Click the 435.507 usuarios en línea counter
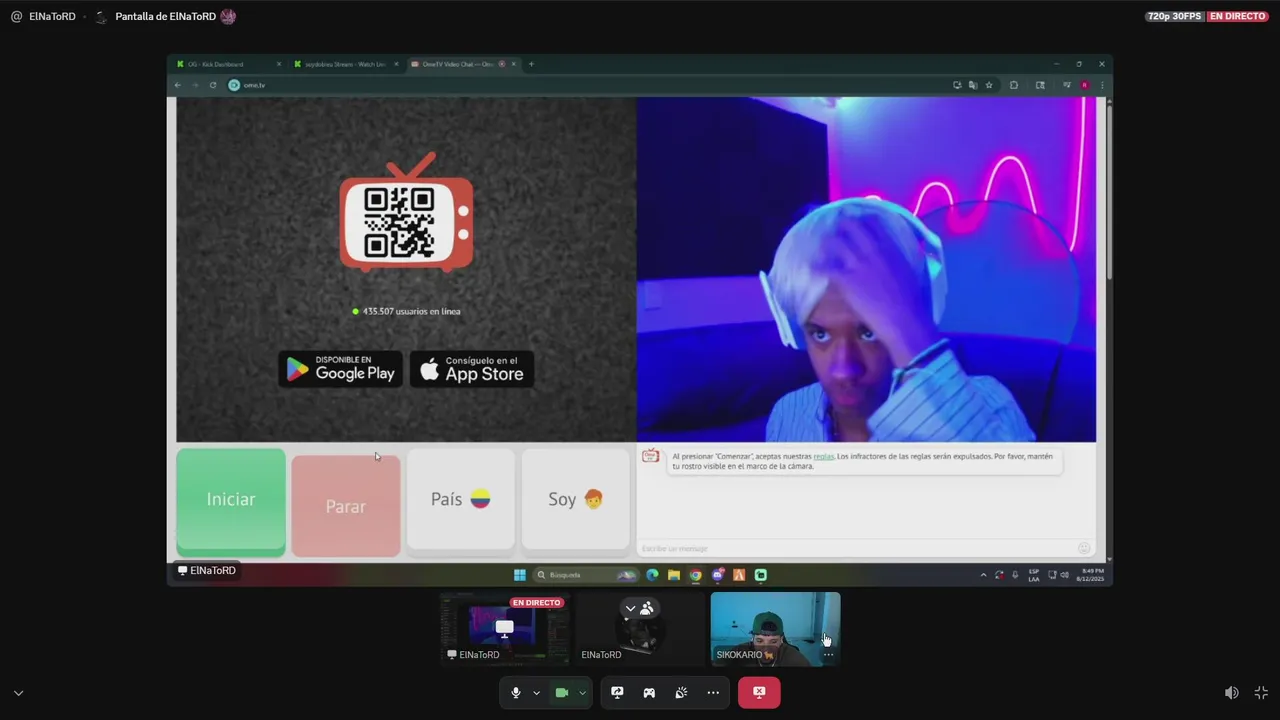The width and height of the screenshot is (1280, 720). tap(406, 311)
